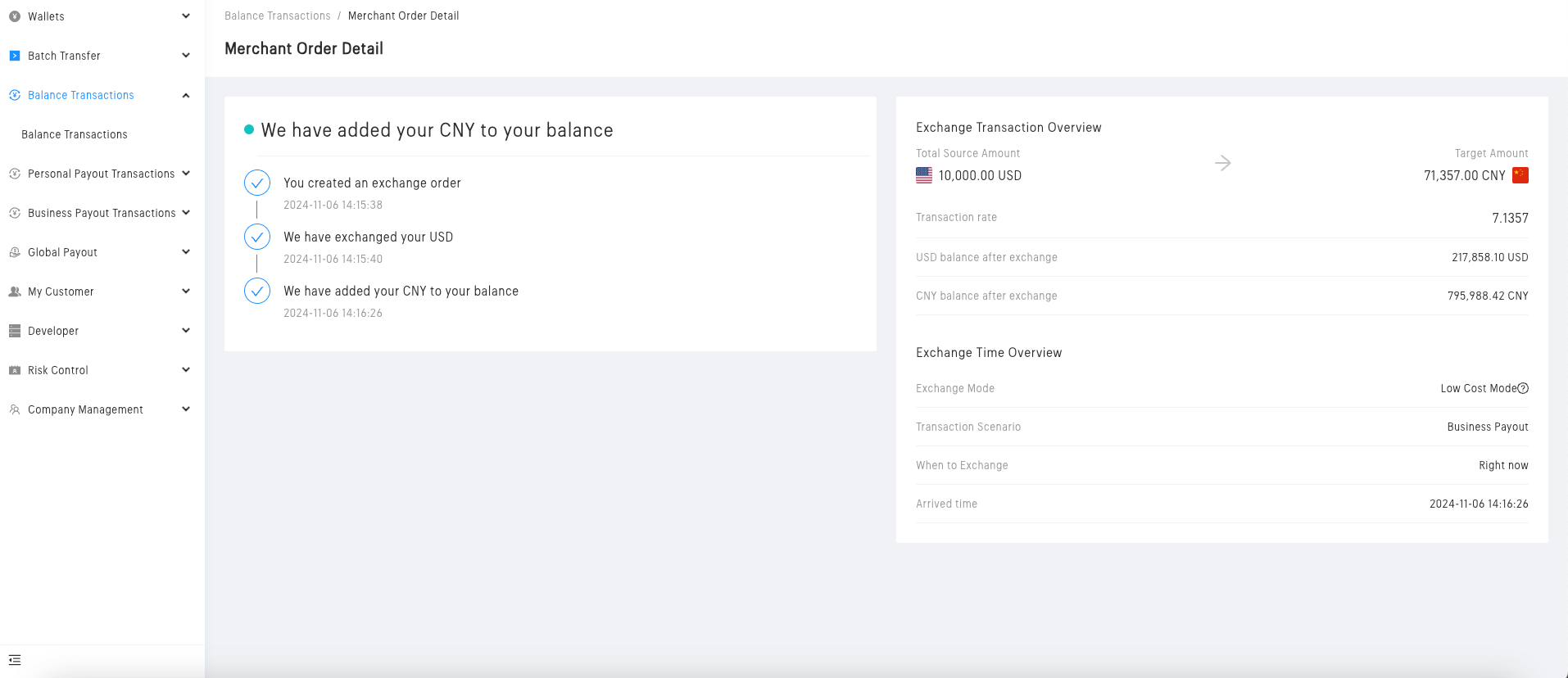Go to Balance Transactions breadcrumb link
The image size is (1568, 678).
pos(278,16)
